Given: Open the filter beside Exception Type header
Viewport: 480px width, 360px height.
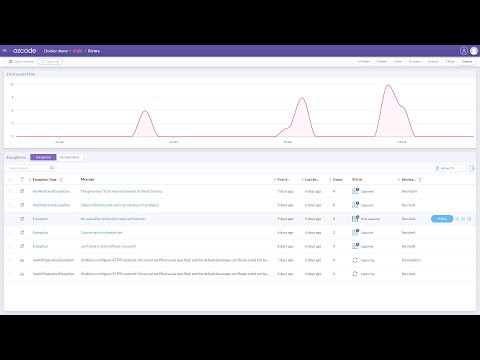Looking at the screenshot, I should click(x=61, y=180).
